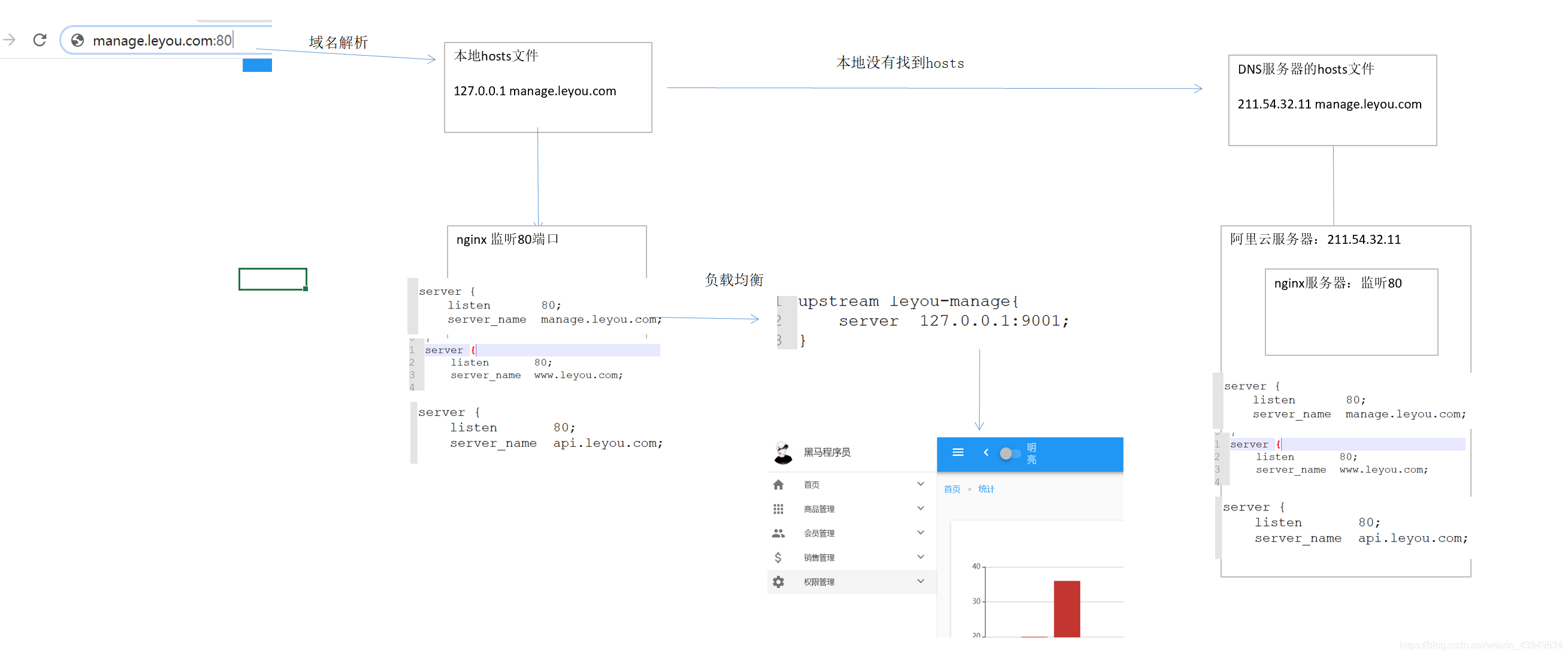Click the gear icon beside 权限管理
1568x656 pixels.
tap(778, 582)
